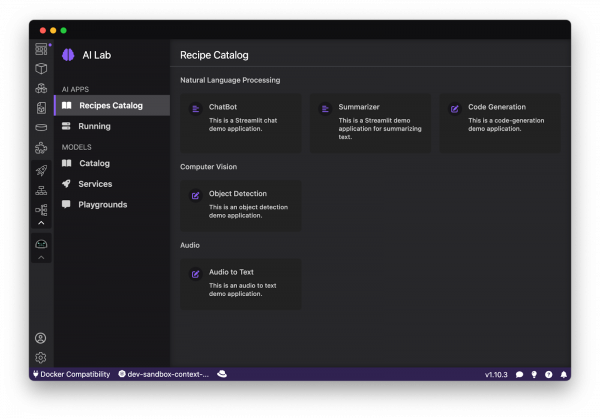Click the feedback speech-bubble icon
Image resolution: width=600 pixels, height=419 pixels.
(519, 374)
